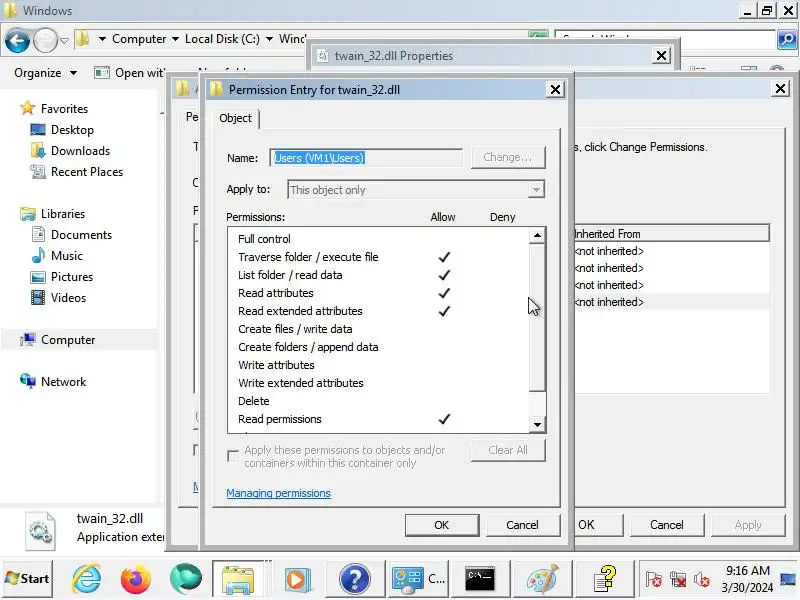Image resolution: width=800 pixels, height=600 pixels.
Task: Select the Object tab
Action: [235, 118]
